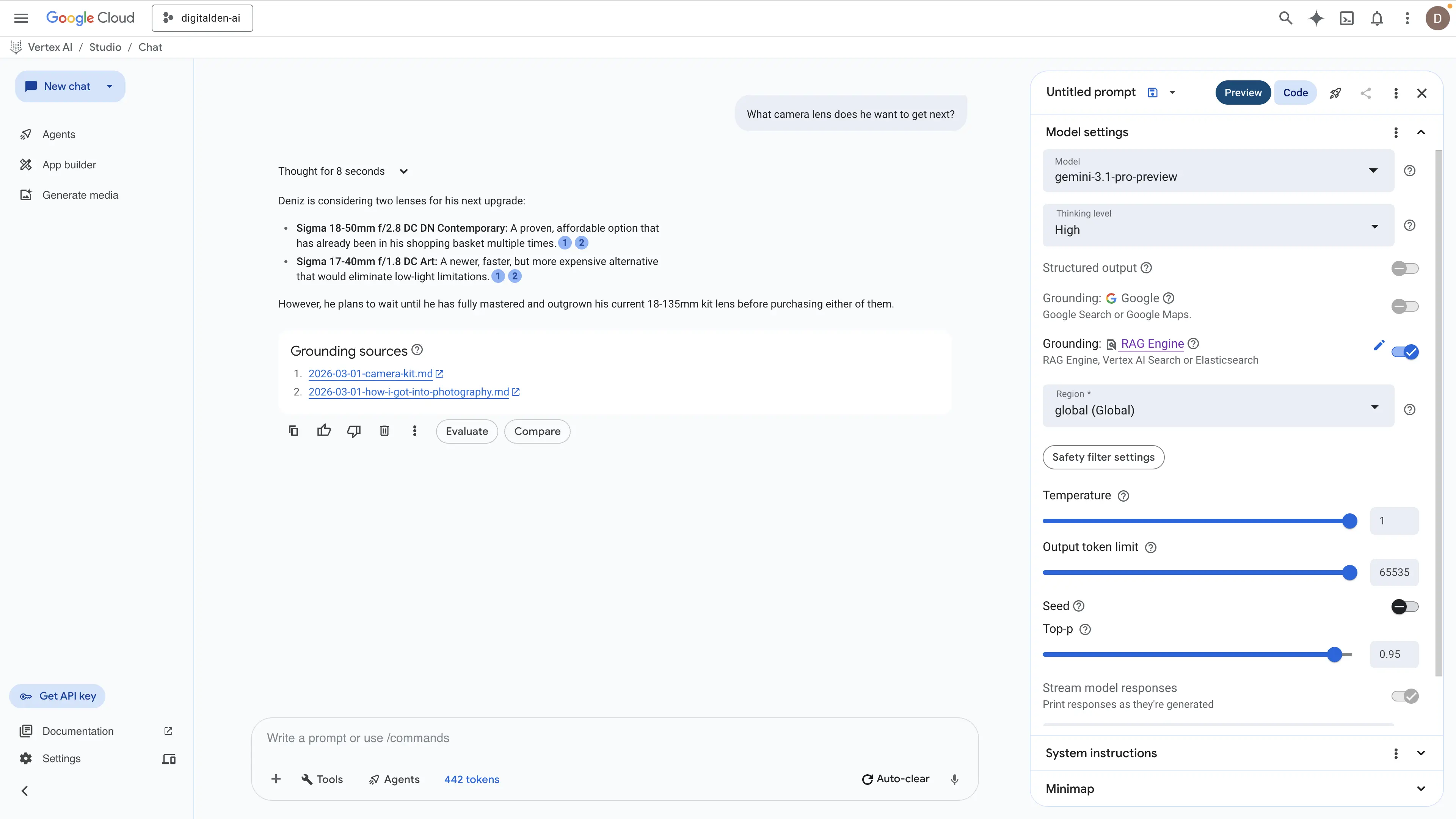Open Gemini spark assistant icon in header
This screenshot has height=819, width=1456.
(x=1316, y=18)
